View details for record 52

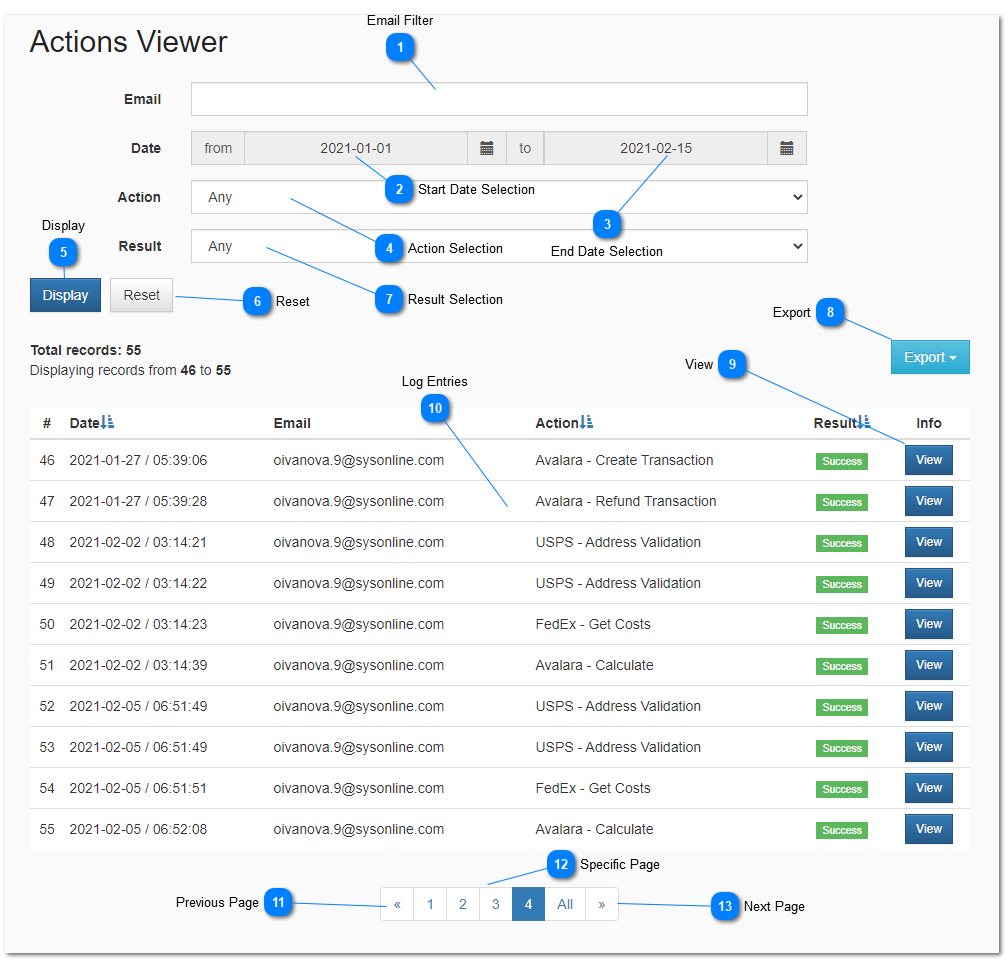tap(928, 707)
